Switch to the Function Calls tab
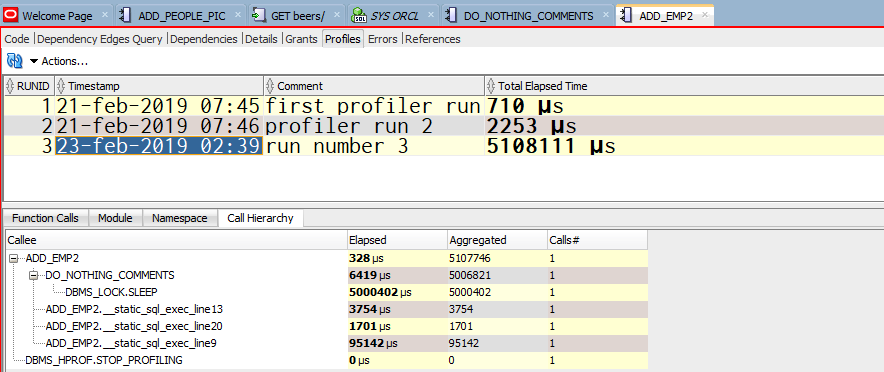Image resolution: width=884 pixels, height=372 pixels. click(46, 218)
